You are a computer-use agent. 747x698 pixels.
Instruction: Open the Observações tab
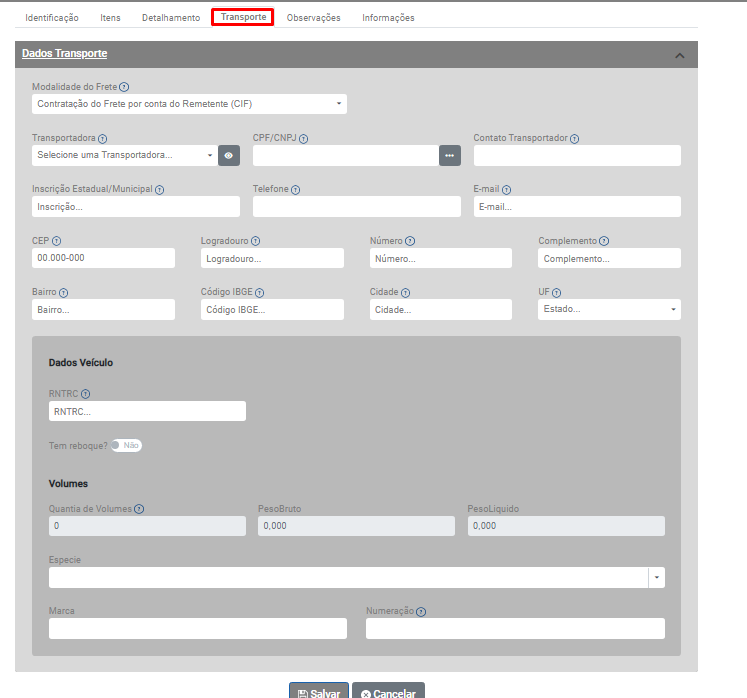[313, 18]
